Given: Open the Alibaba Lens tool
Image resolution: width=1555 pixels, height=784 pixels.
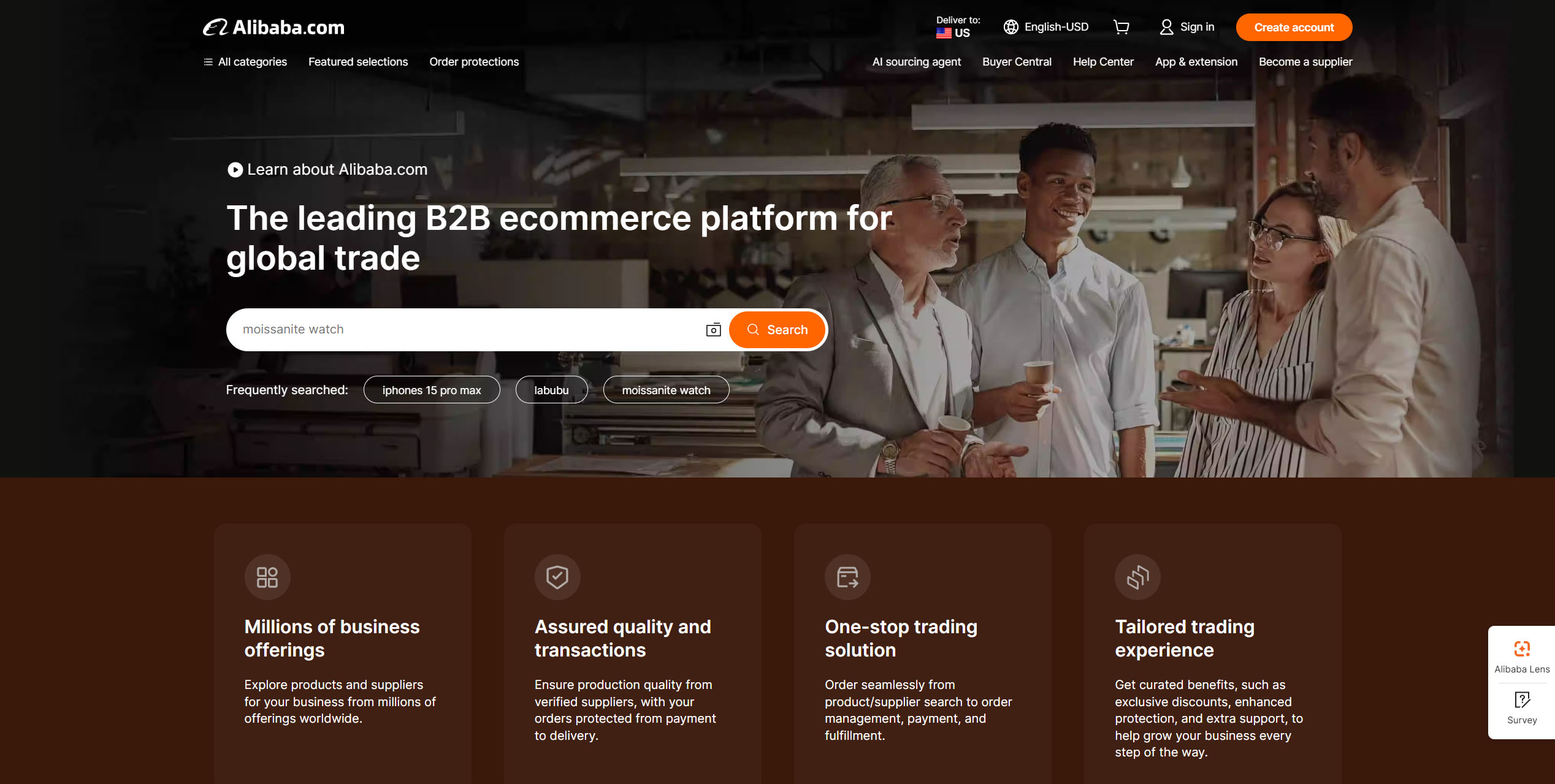Looking at the screenshot, I should click(1522, 656).
